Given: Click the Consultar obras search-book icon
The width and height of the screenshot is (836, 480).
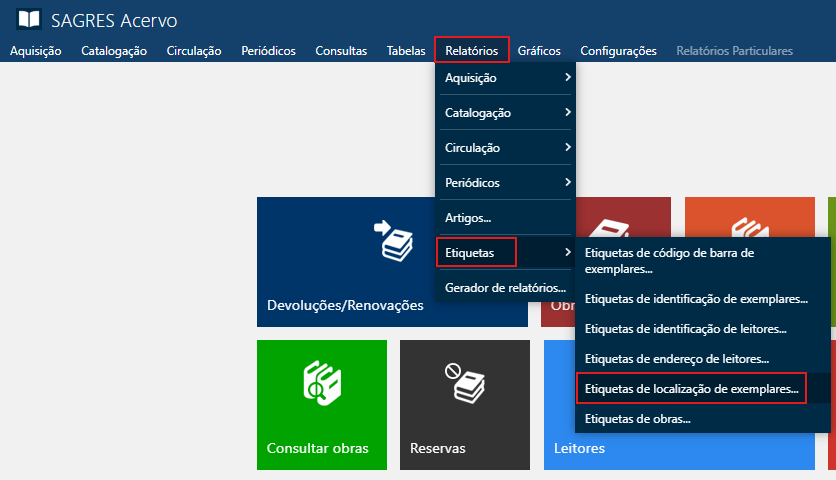Looking at the screenshot, I should click(322, 383).
